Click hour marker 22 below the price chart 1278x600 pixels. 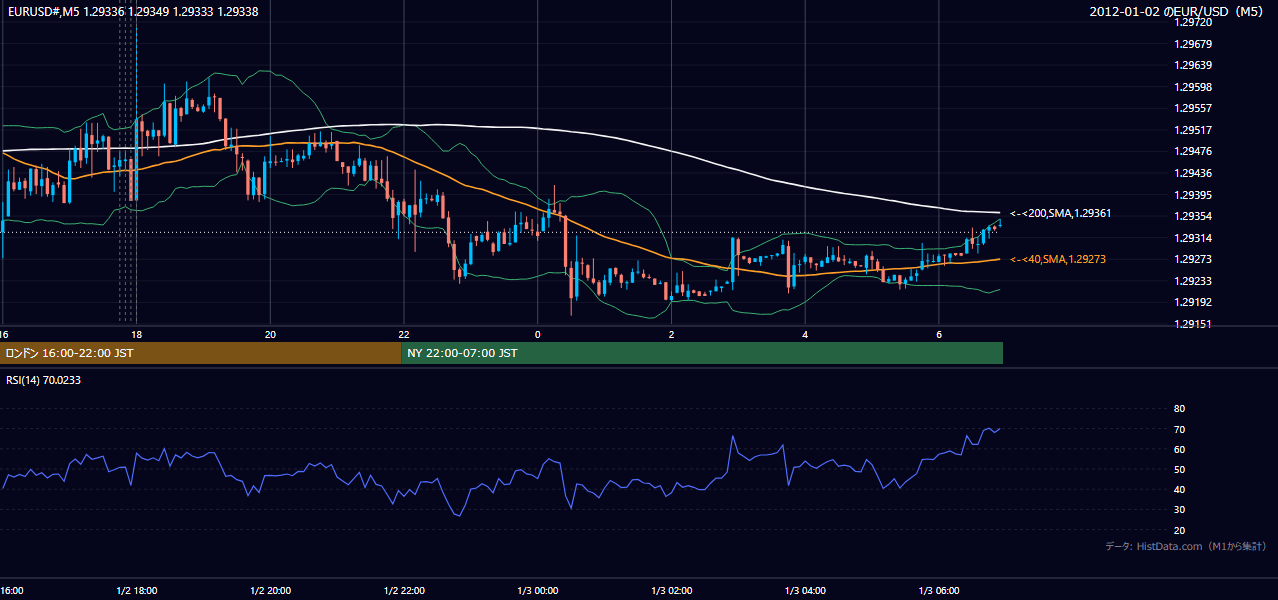click(x=404, y=334)
